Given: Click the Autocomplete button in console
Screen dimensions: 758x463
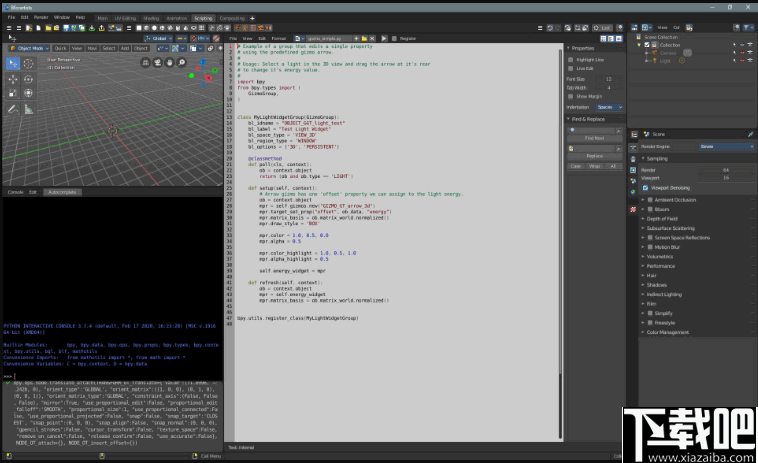Looking at the screenshot, I should coord(61,191).
